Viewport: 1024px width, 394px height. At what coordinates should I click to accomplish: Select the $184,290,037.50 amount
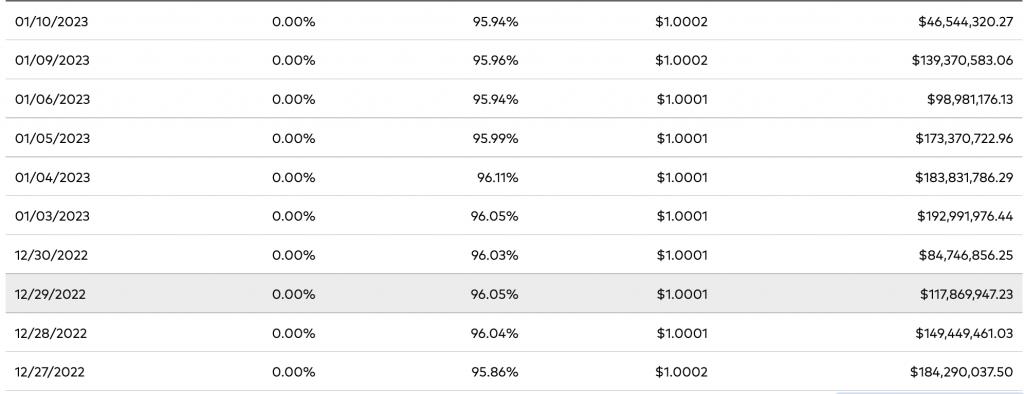coord(961,372)
